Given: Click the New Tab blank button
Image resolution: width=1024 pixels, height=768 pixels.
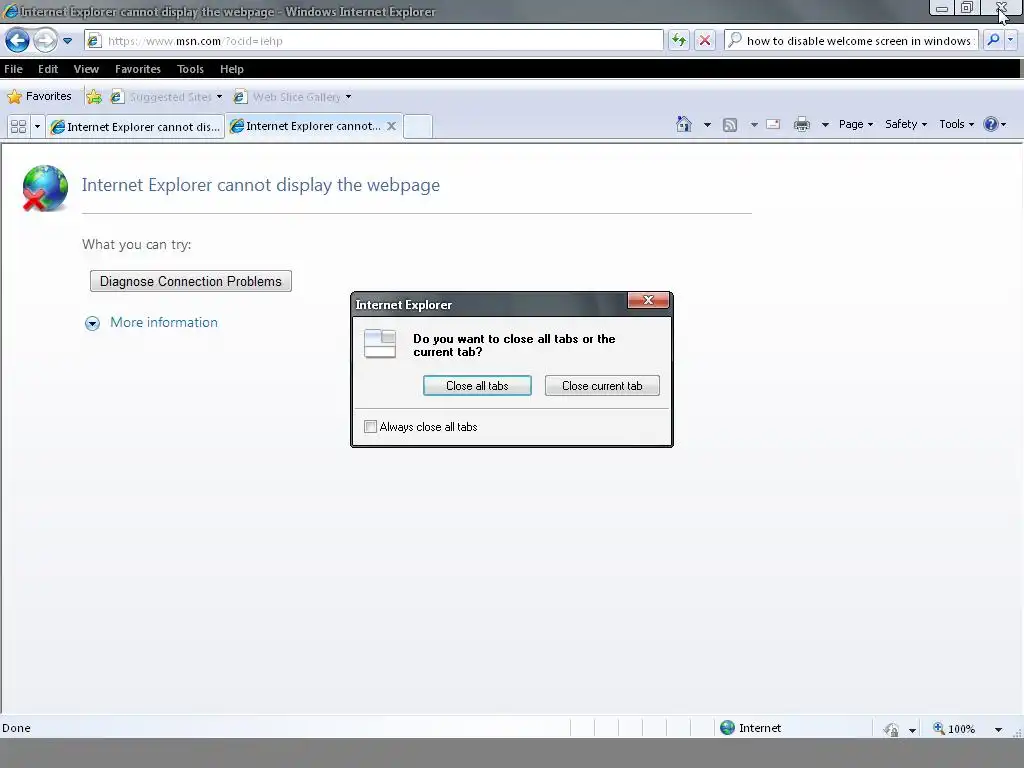Looking at the screenshot, I should (417, 126).
